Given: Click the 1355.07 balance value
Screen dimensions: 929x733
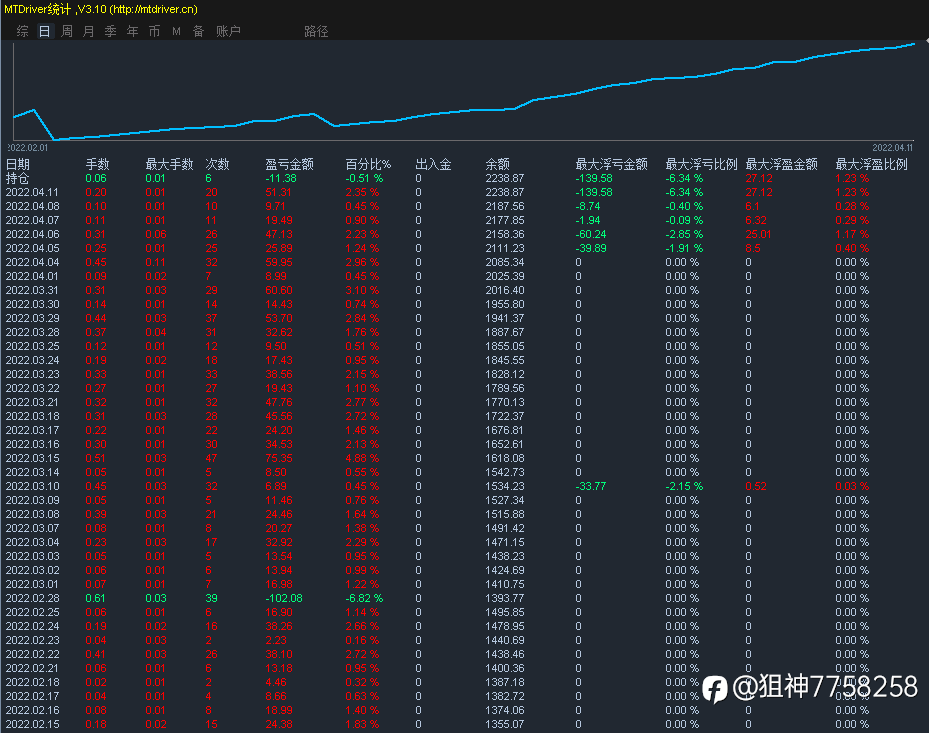Looking at the screenshot, I should tap(505, 724).
